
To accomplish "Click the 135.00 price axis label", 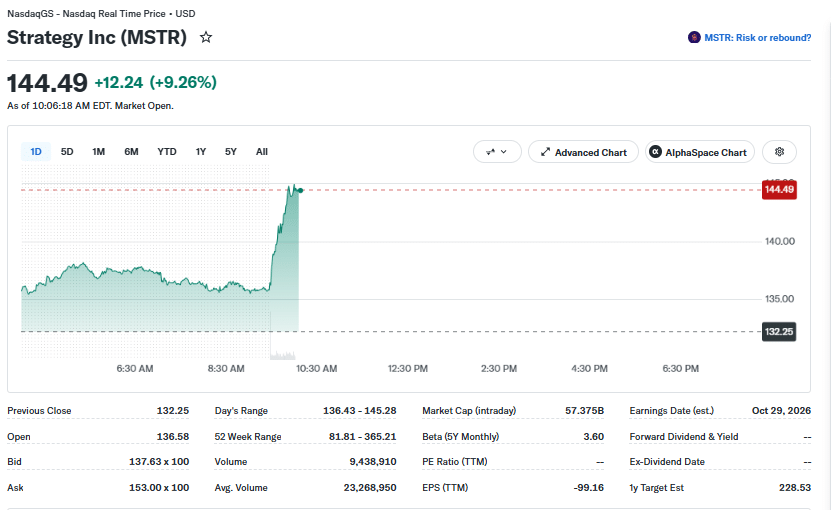I will [780, 299].
